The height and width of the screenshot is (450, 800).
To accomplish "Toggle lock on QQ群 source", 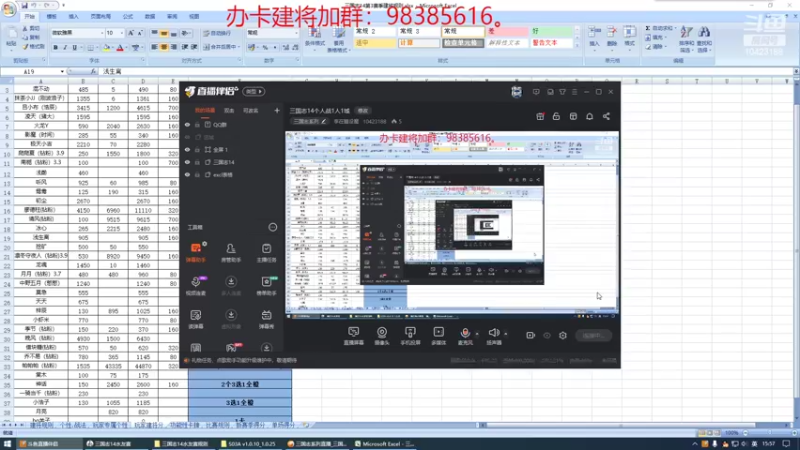I will [197, 124].
